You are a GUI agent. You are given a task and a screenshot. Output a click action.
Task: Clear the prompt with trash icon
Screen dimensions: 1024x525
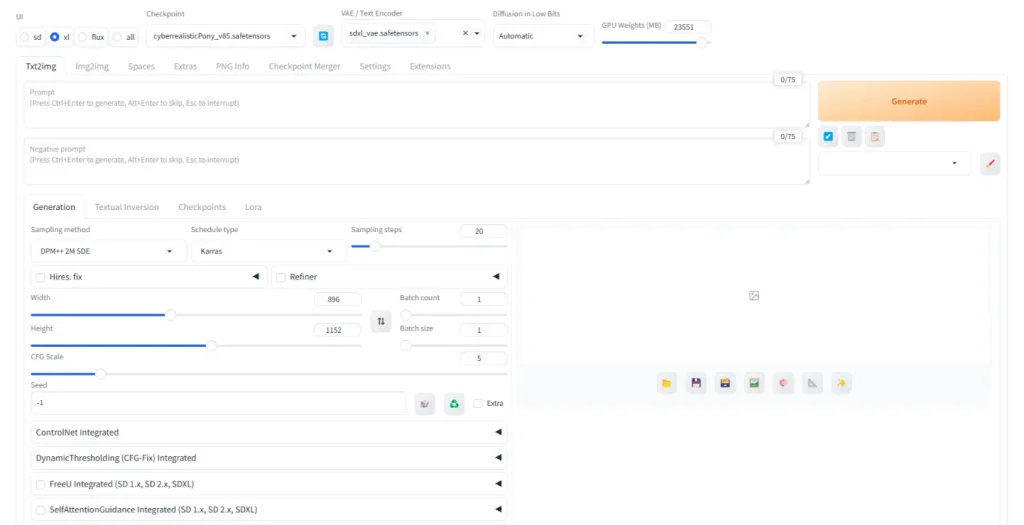[852, 137]
